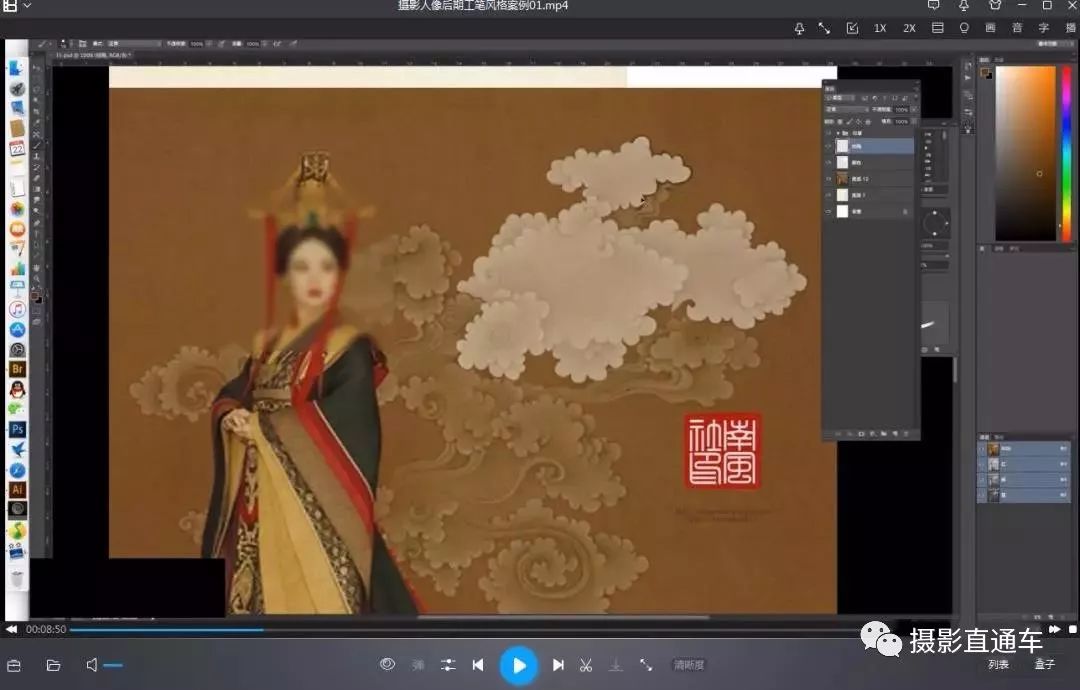Skip to the previous video

click(478, 665)
